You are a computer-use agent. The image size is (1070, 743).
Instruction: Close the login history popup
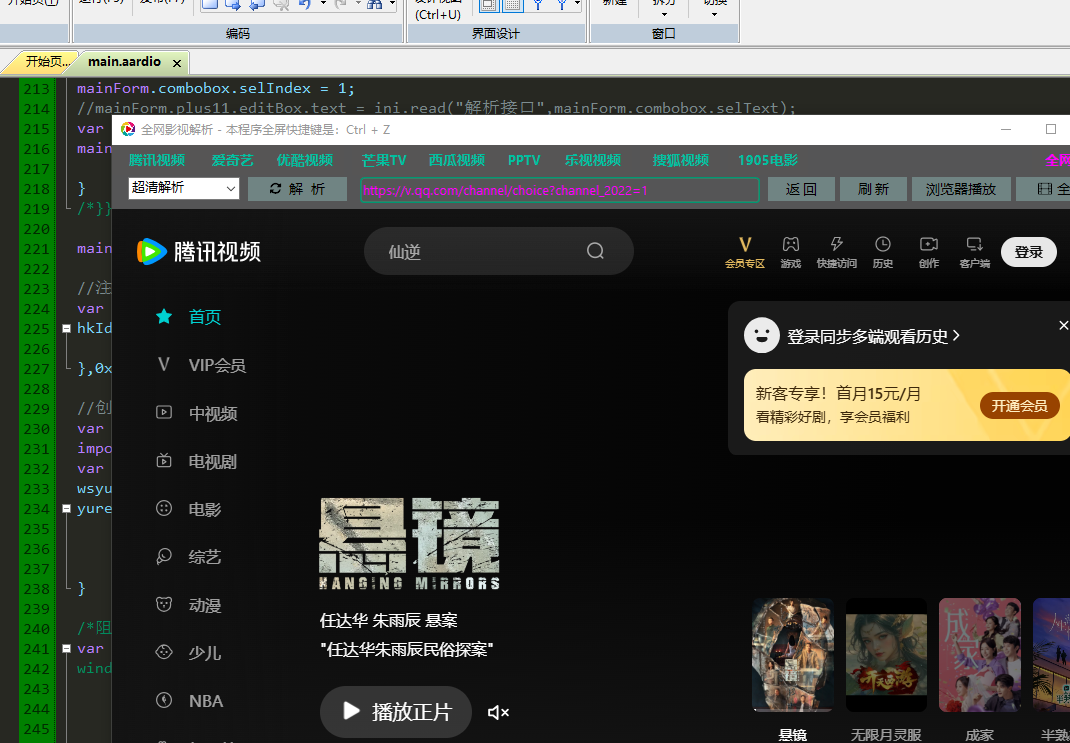coord(1063,325)
